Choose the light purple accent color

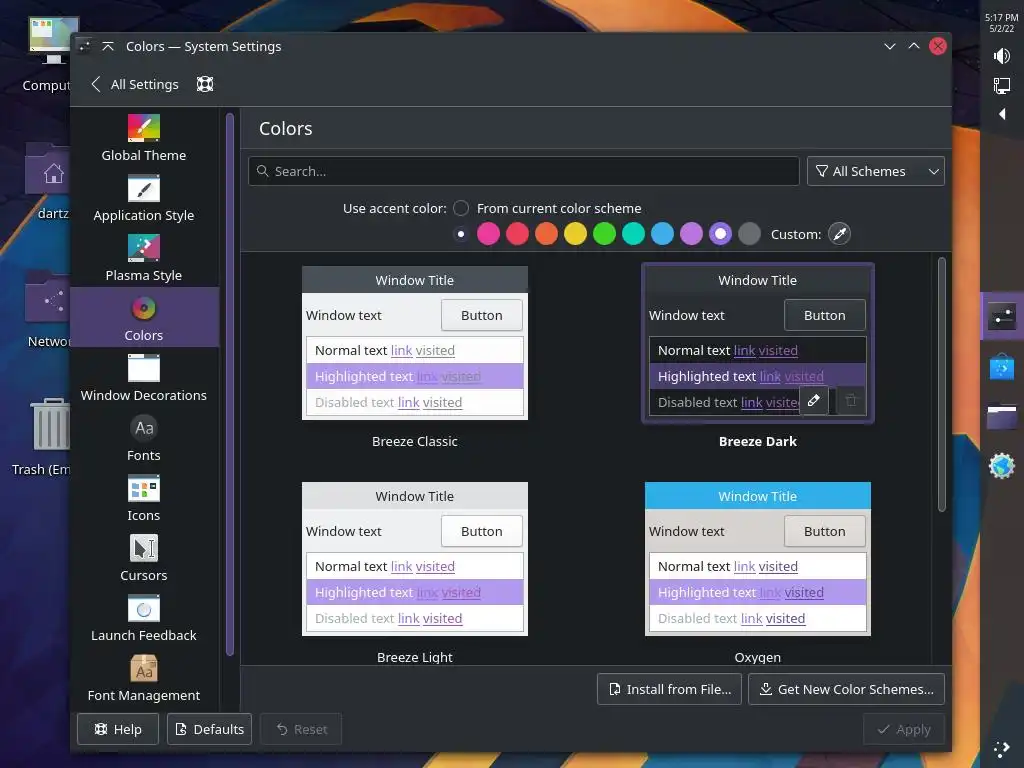692,234
